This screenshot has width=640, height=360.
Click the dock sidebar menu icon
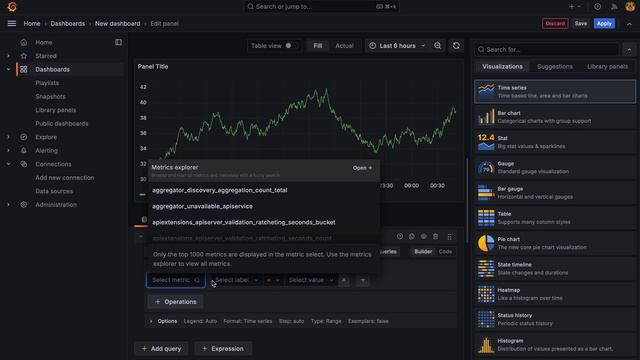118,42
